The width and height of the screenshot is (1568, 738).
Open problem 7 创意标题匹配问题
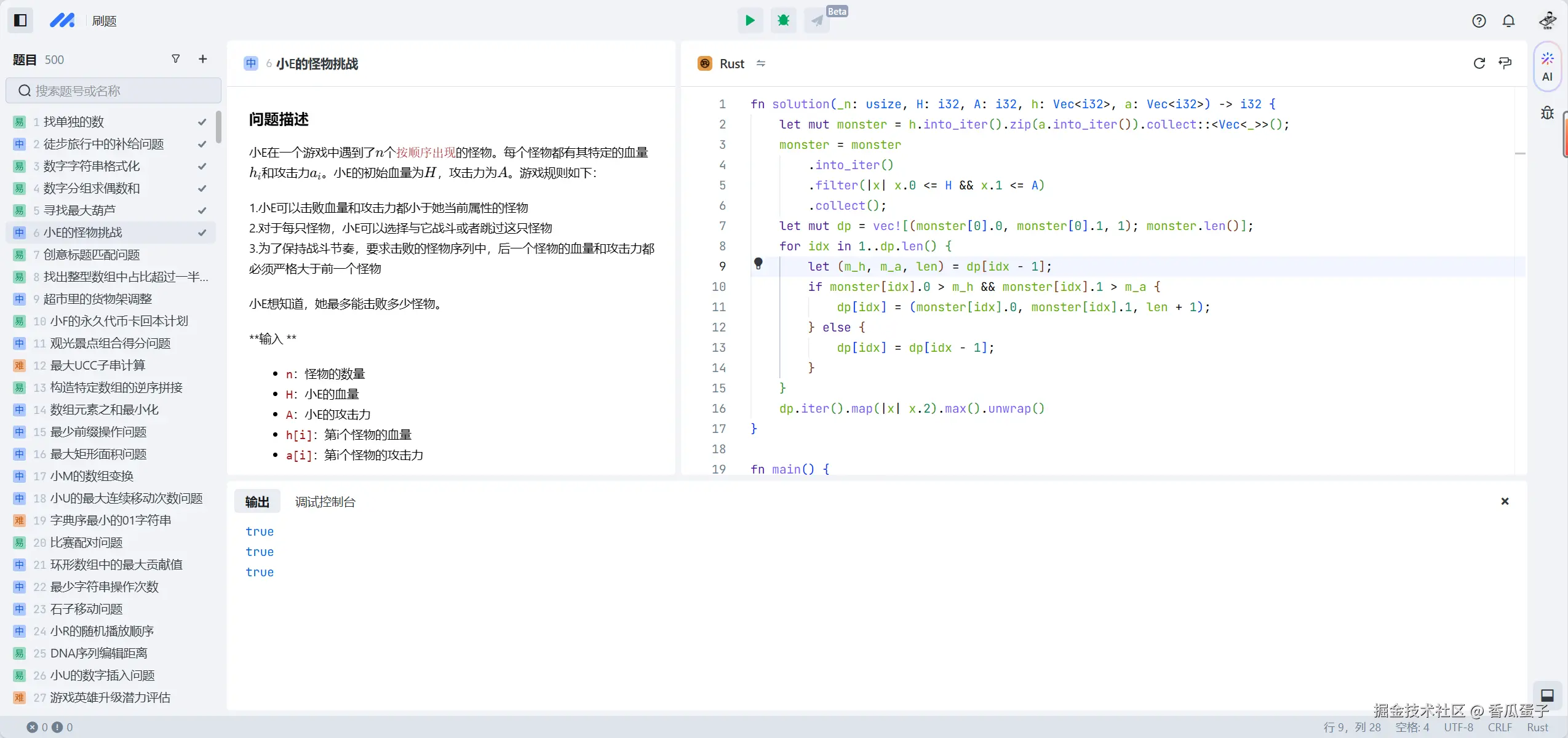pos(91,255)
